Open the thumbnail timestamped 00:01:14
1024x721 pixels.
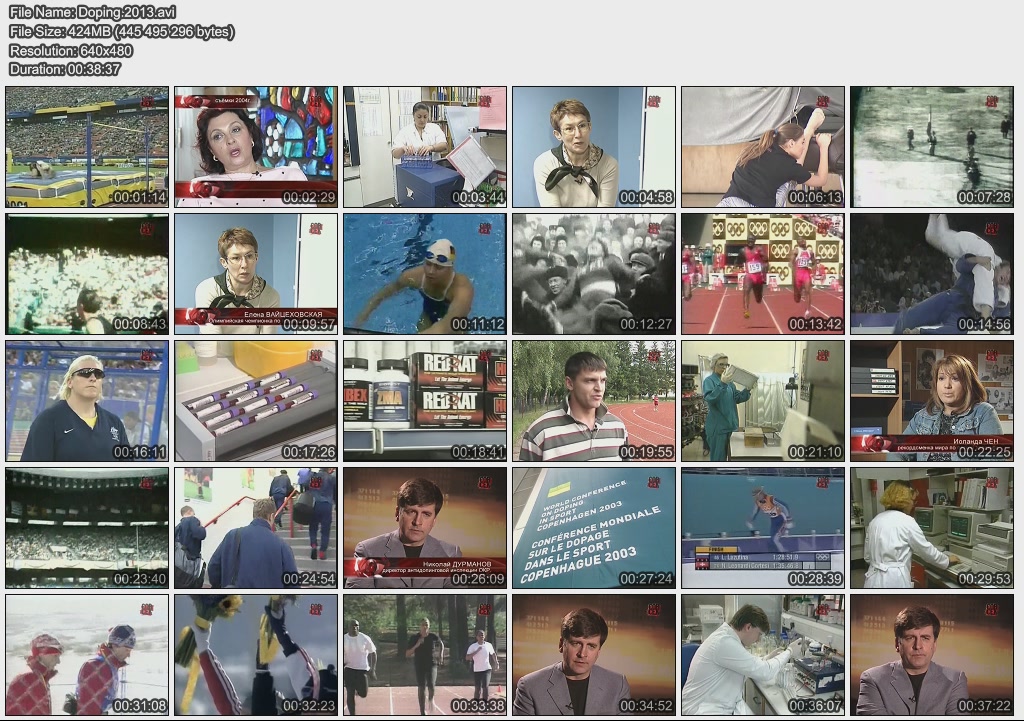[87, 146]
